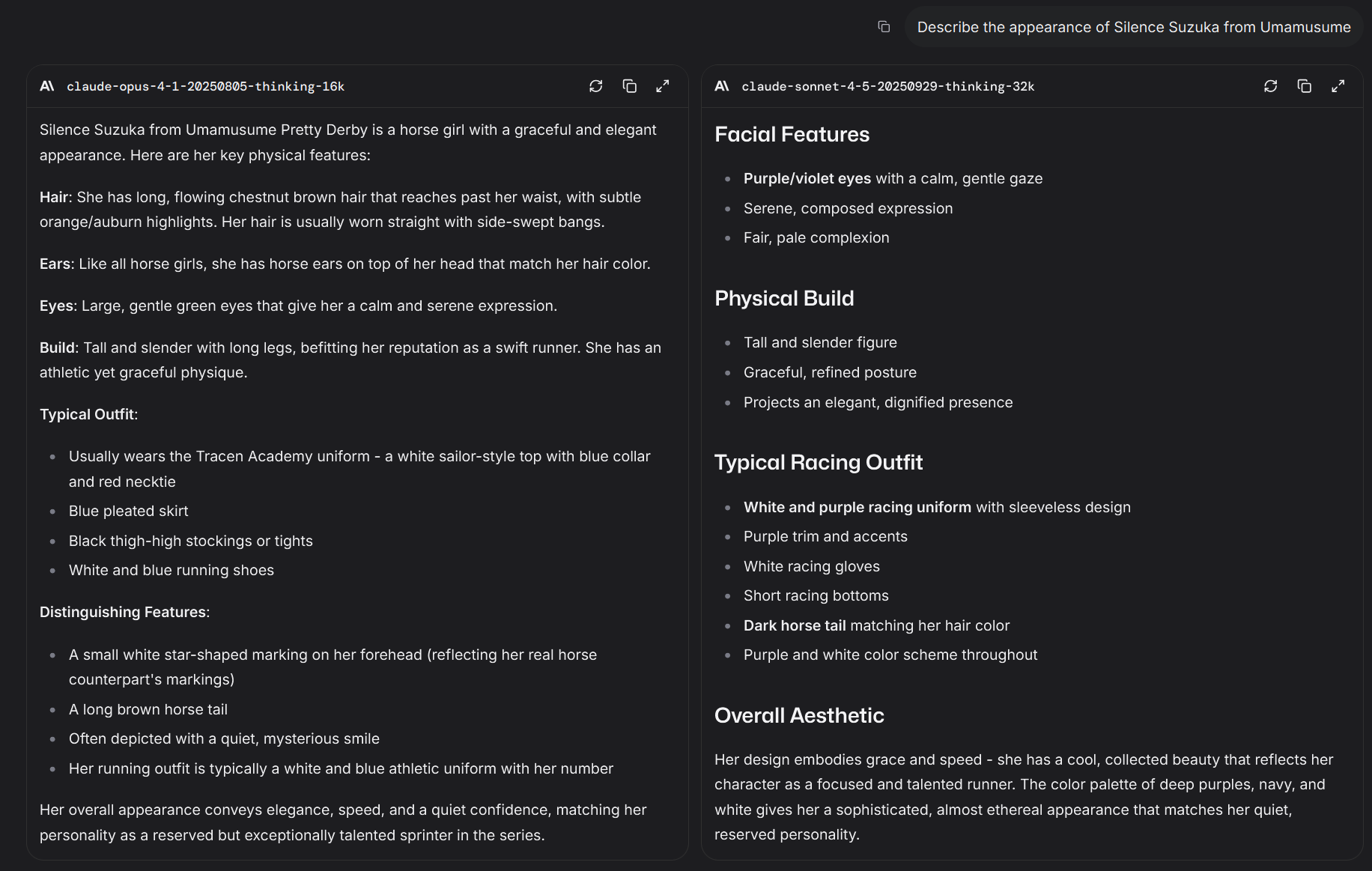This screenshot has width=1372, height=871.
Task: Regenerate the claude-opus-4-1 response
Action: point(596,86)
